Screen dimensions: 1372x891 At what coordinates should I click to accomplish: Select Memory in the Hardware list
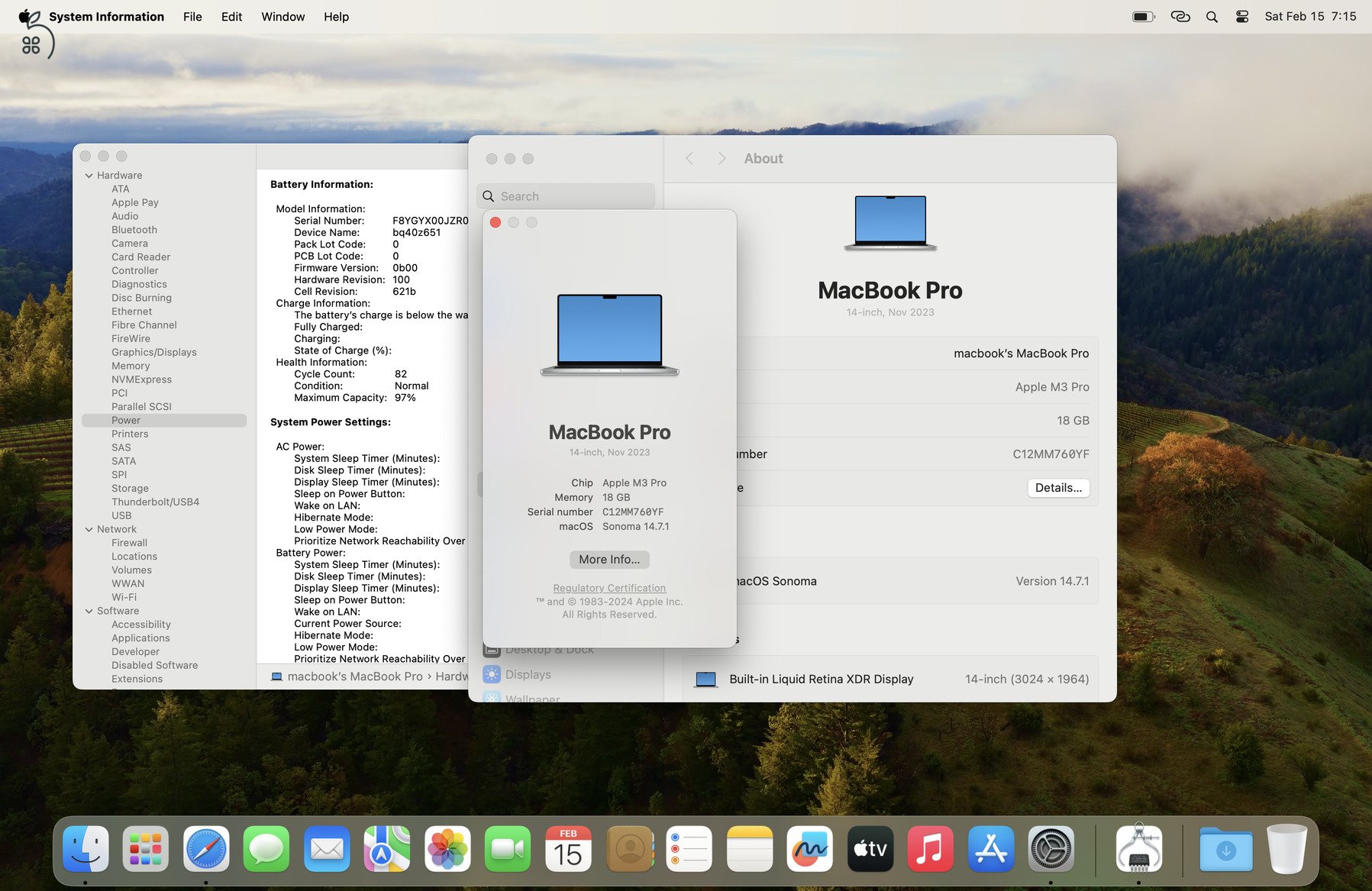(131, 366)
